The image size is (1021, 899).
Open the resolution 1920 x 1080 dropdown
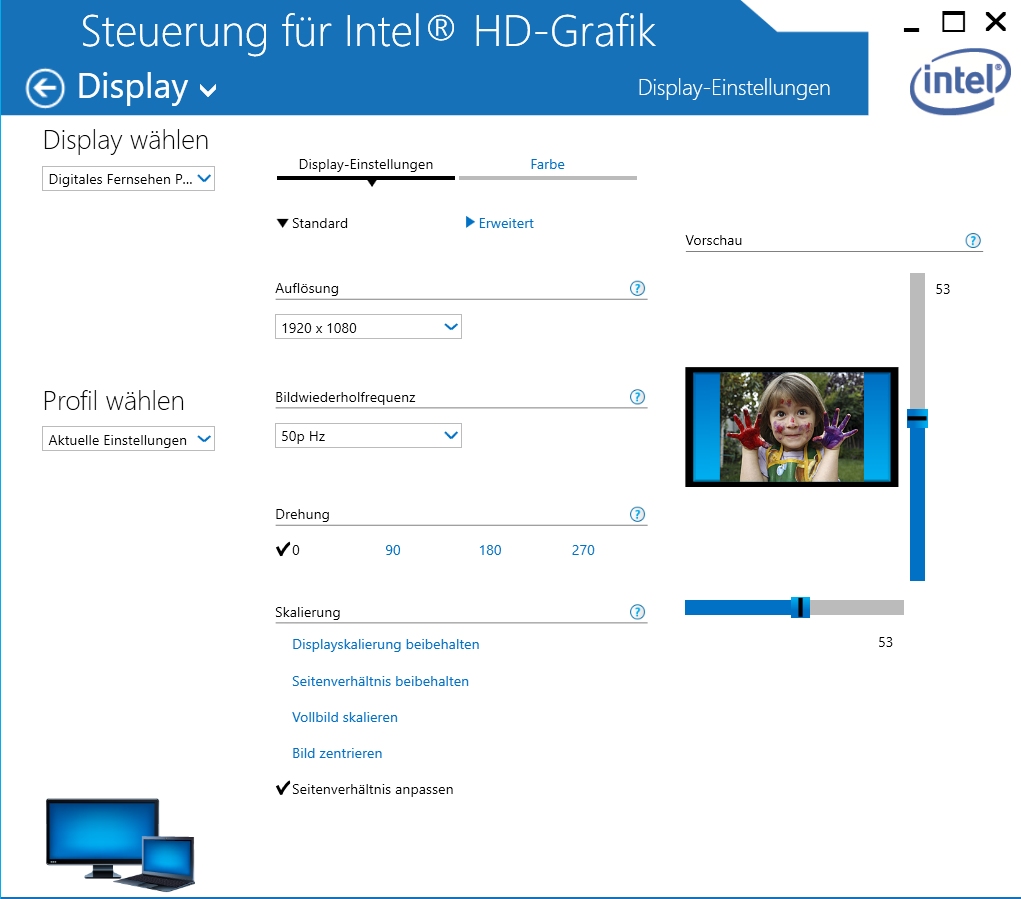tap(368, 327)
